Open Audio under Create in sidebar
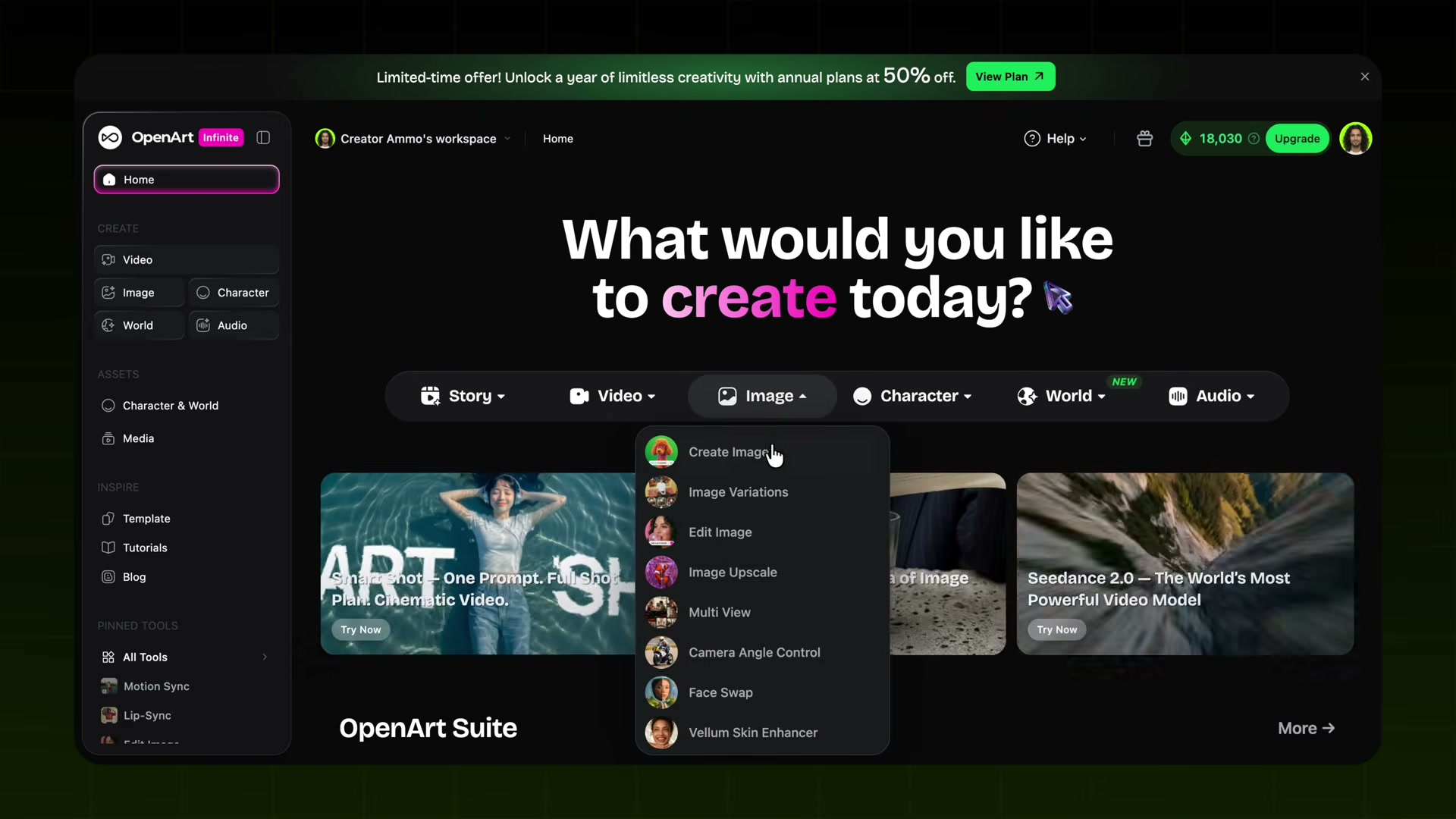The image size is (1456, 819). pyautogui.click(x=234, y=325)
